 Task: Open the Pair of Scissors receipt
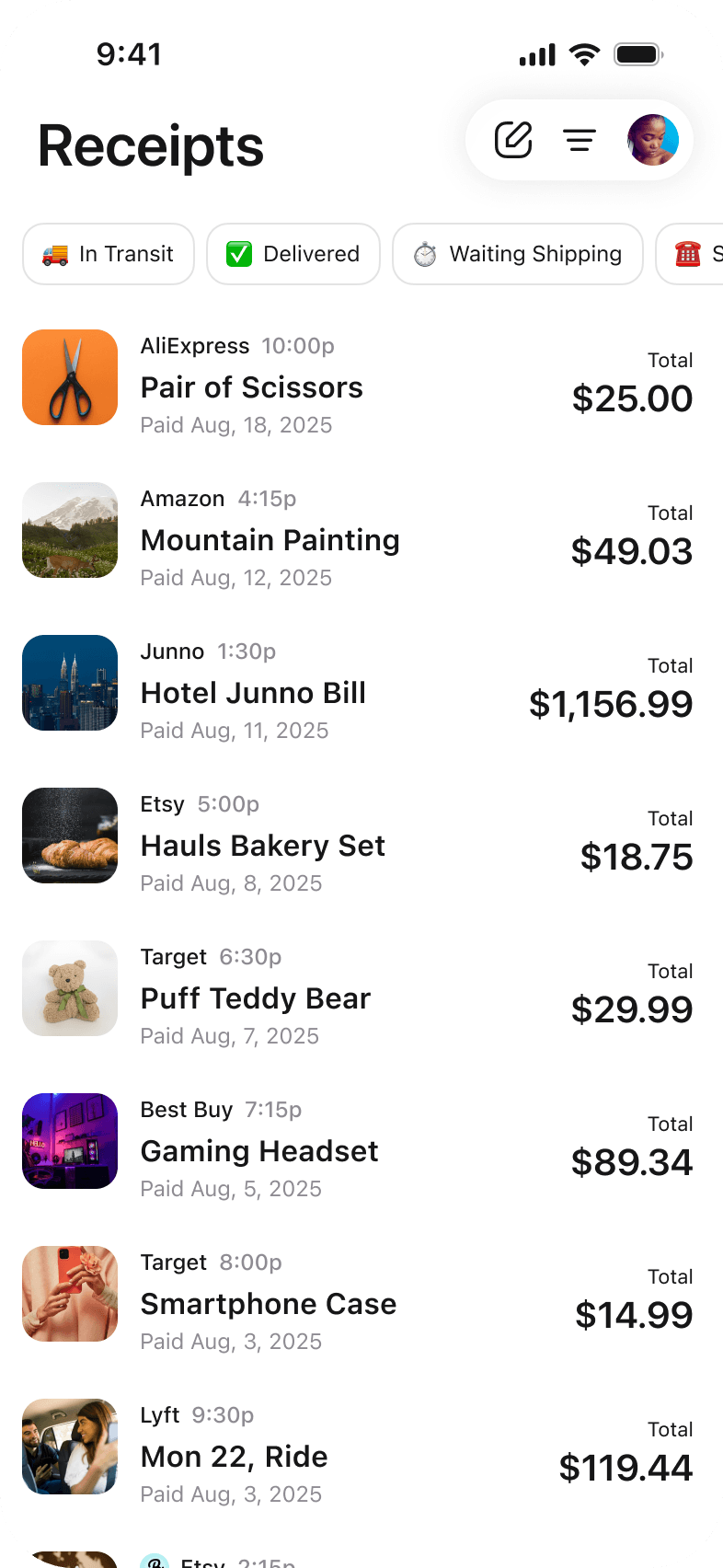pyautogui.click(x=251, y=387)
